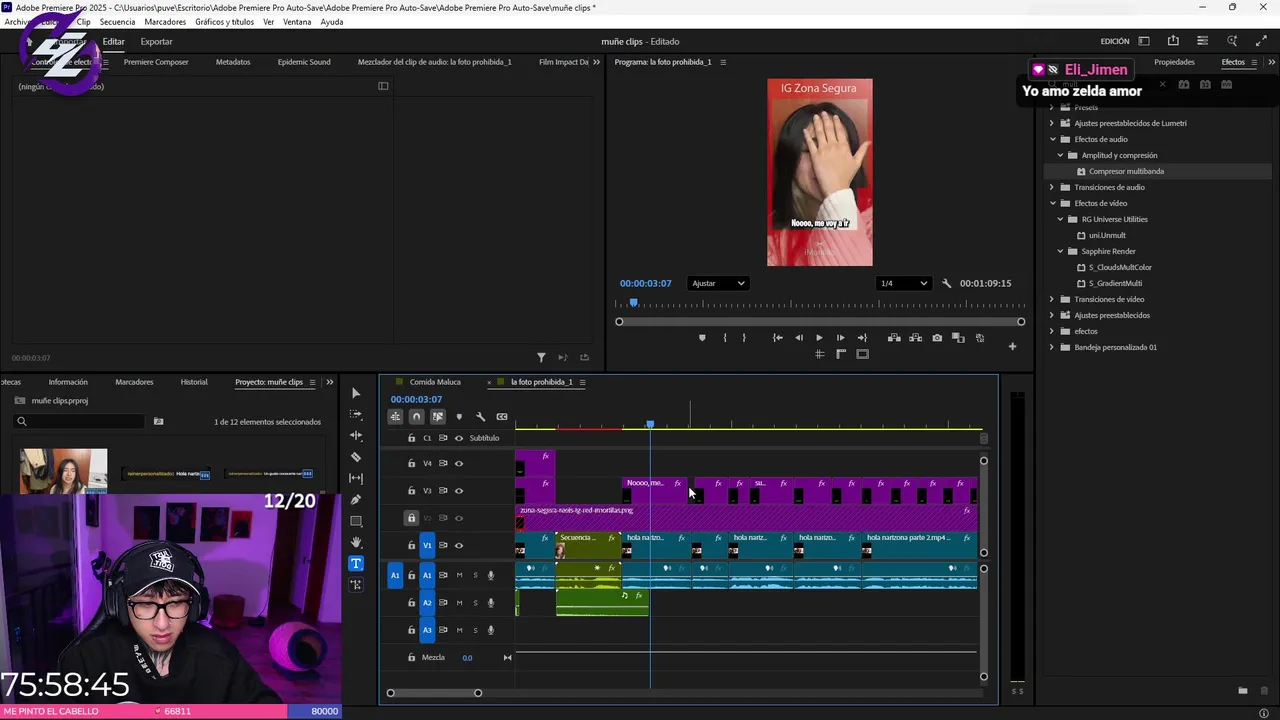The height and width of the screenshot is (720, 1280).
Task: Open the Marcadores menu
Action: [165, 22]
